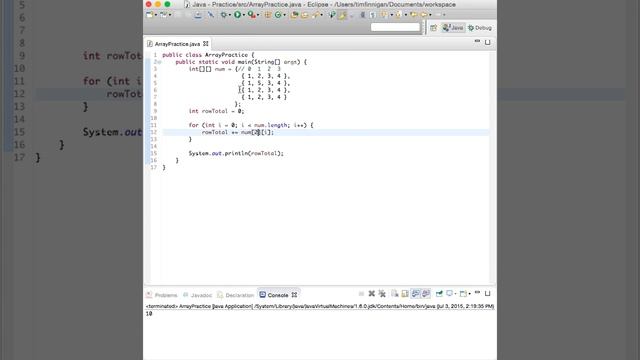Click the Open Task icon

point(304,15)
